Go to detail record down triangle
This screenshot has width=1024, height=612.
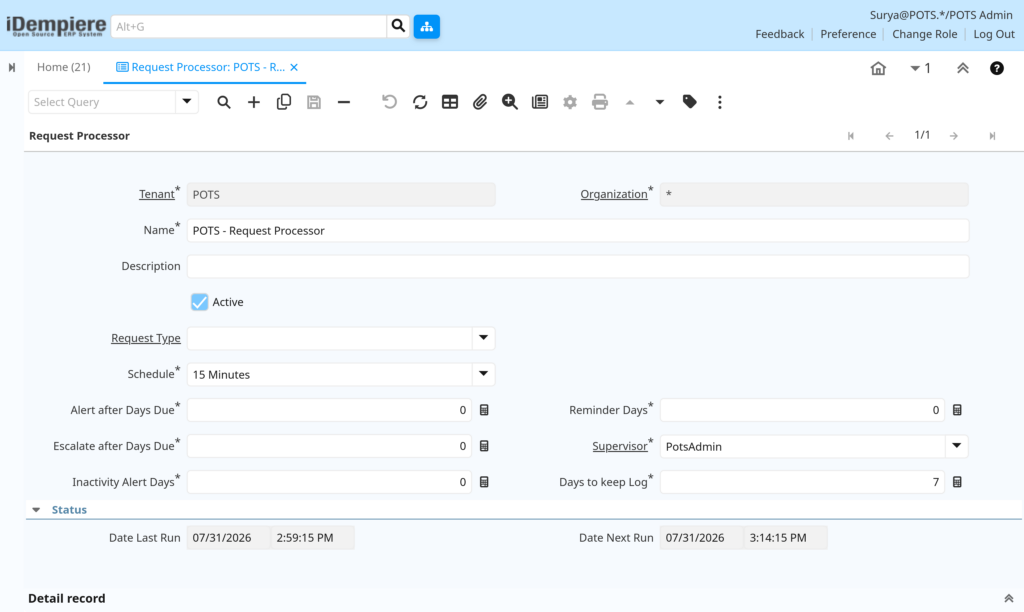click(x=660, y=102)
